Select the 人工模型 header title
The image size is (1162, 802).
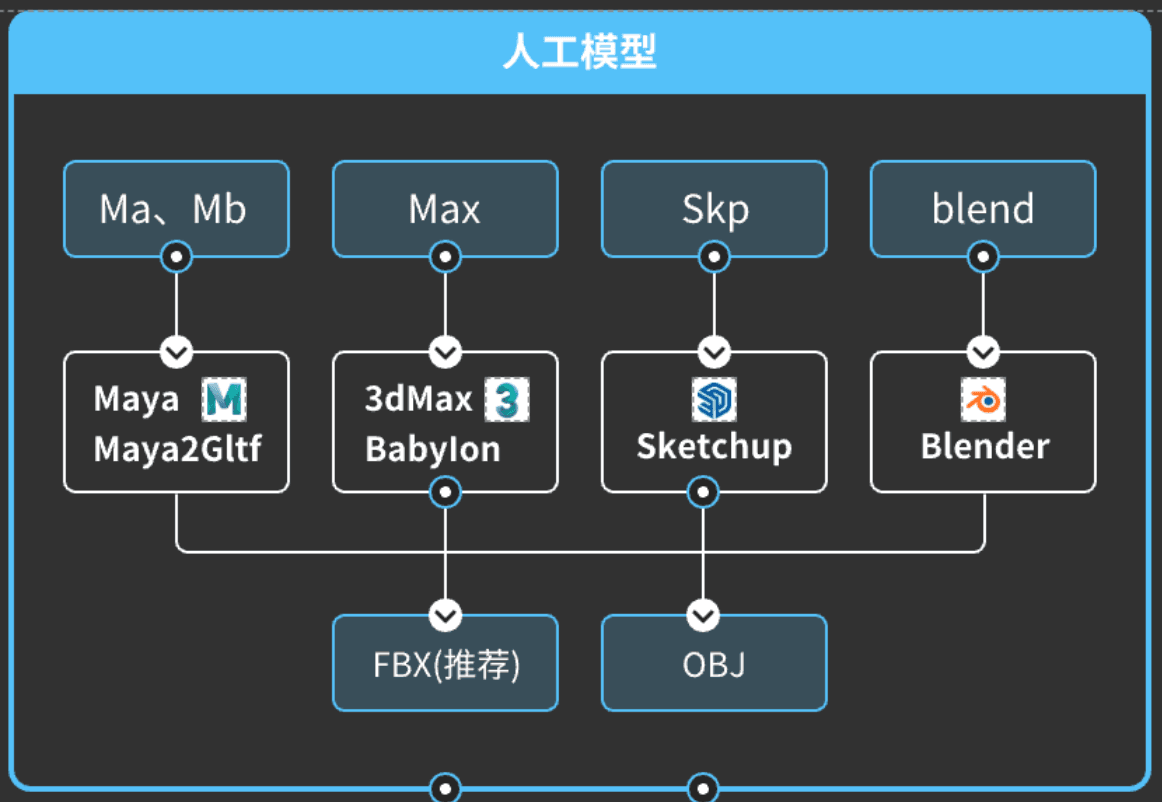pyautogui.click(x=580, y=52)
